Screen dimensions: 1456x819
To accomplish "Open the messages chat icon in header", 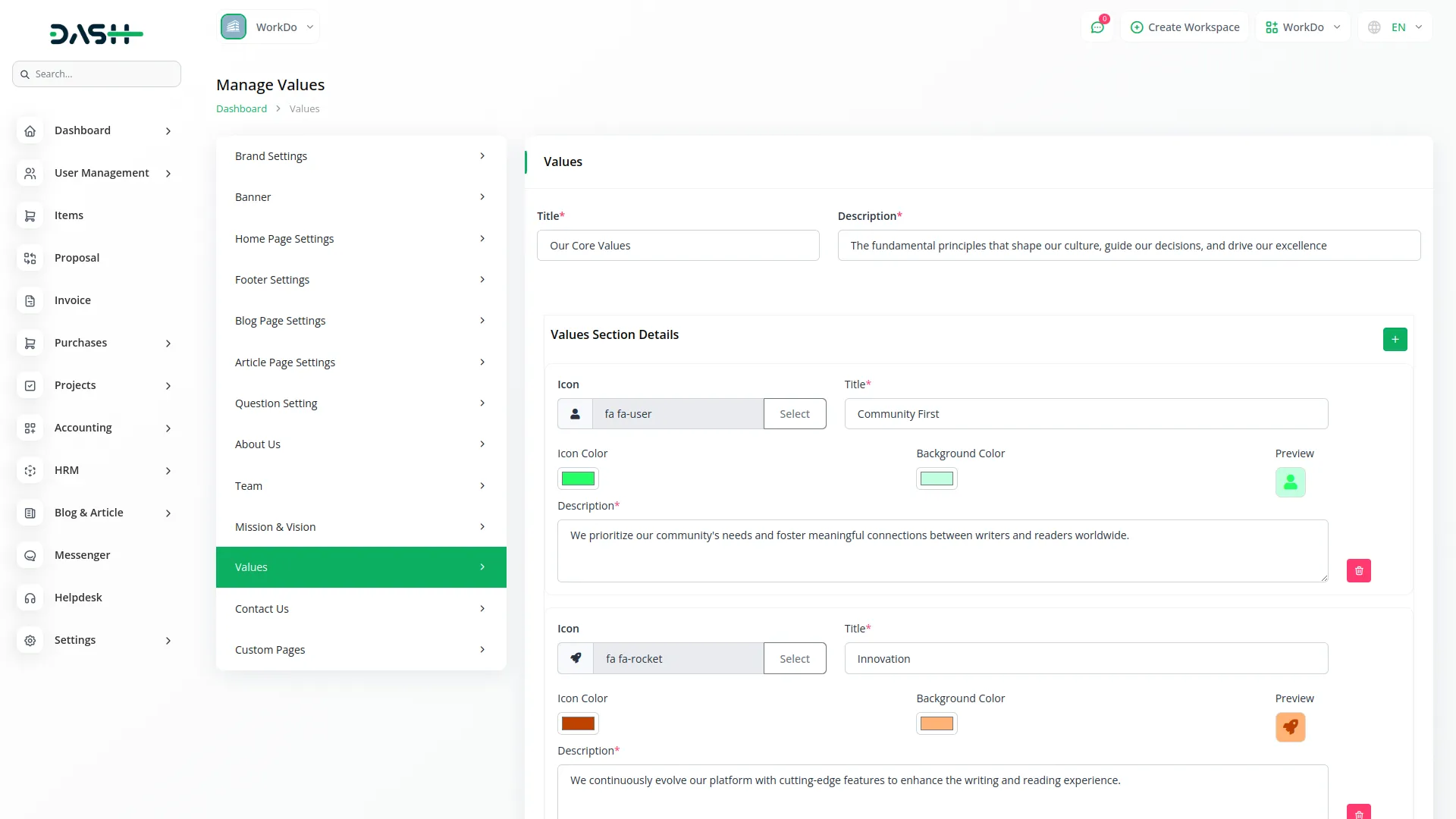I will 1097,27.
